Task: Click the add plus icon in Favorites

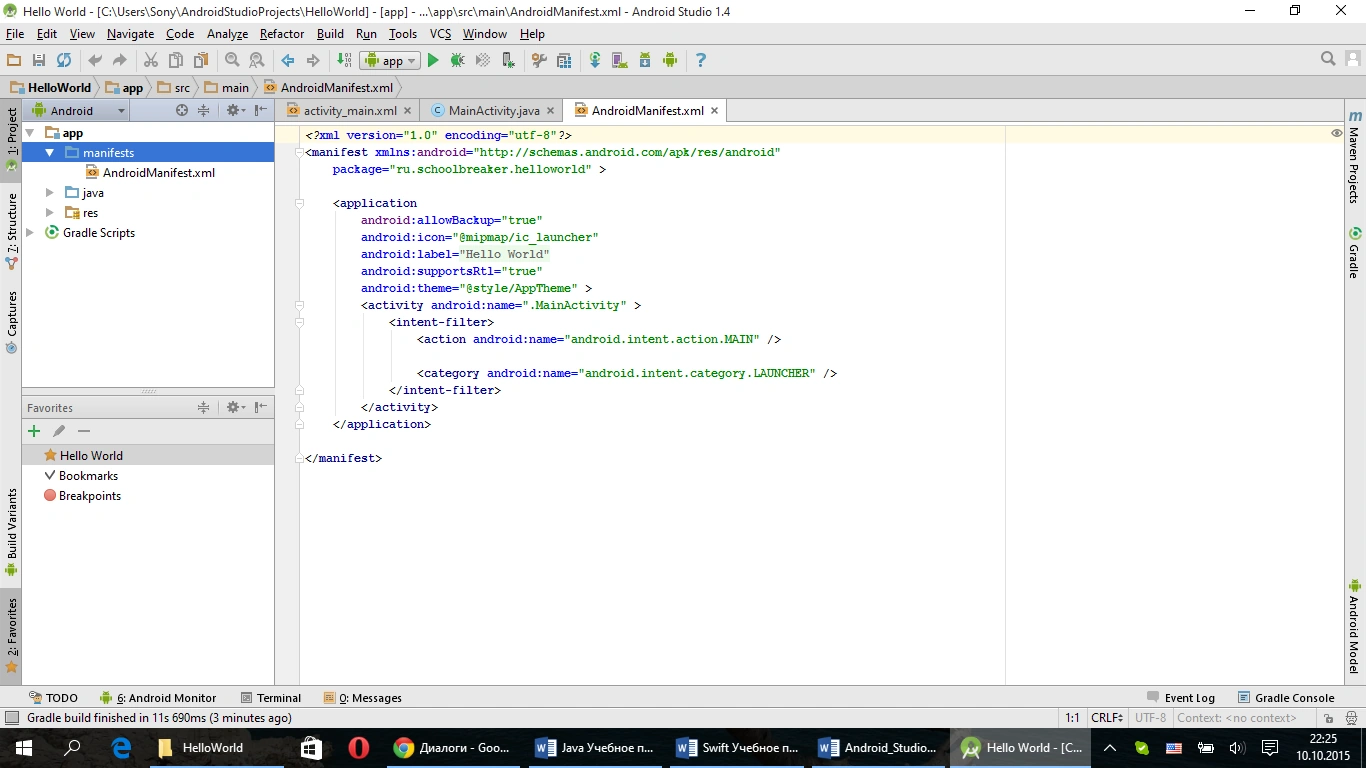Action: click(x=34, y=431)
